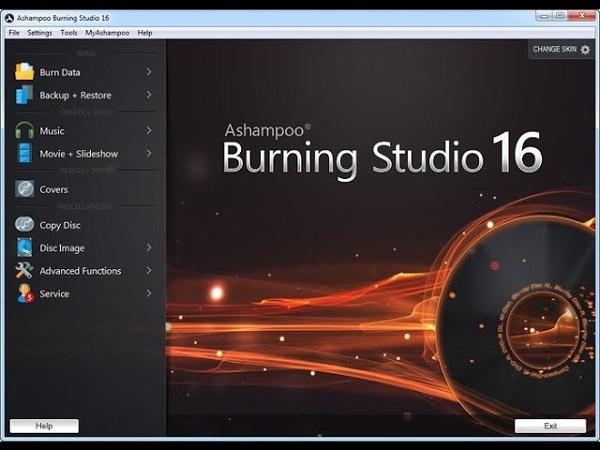Minimize the Burning Studio window
Viewport: 600px width, 450px height.
click(x=545, y=16)
